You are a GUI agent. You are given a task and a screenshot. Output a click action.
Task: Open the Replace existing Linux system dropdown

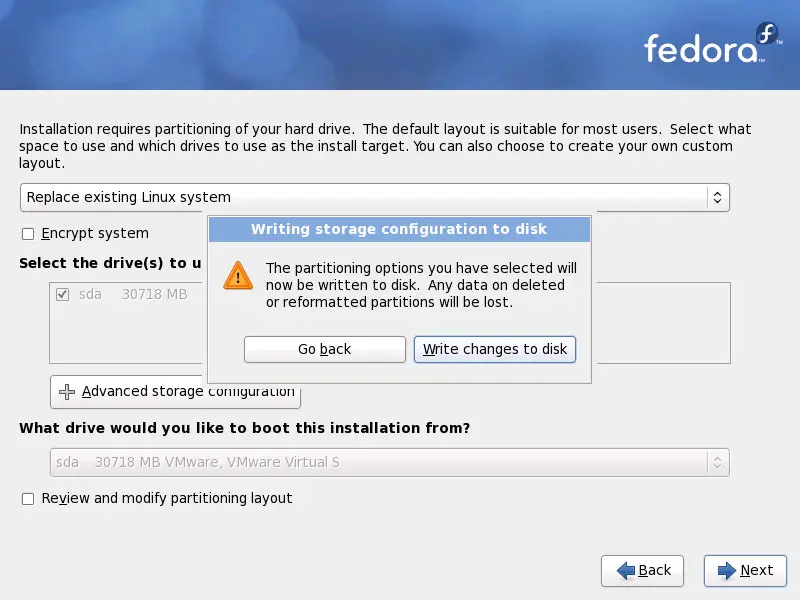[374, 197]
